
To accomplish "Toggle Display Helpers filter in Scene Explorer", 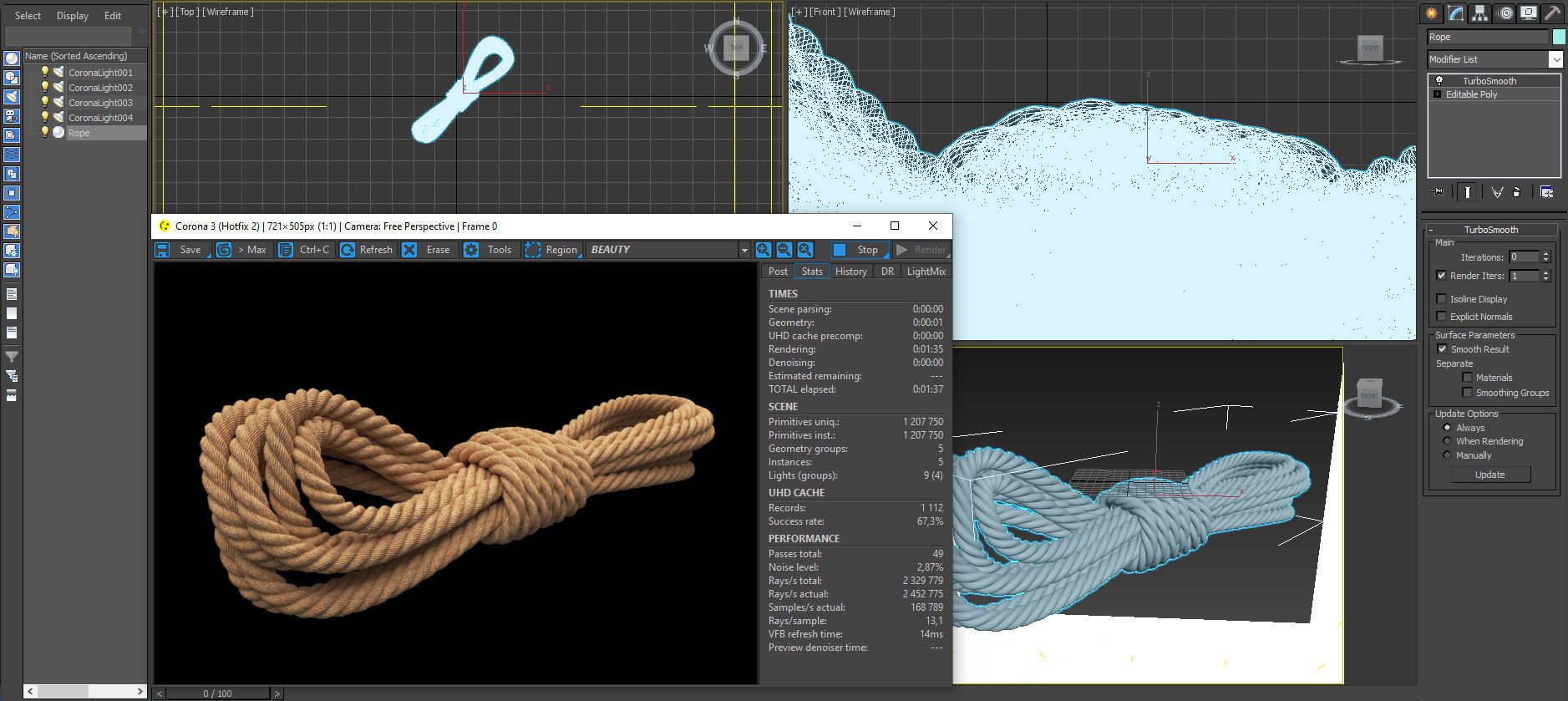I will pyautogui.click(x=12, y=135).
